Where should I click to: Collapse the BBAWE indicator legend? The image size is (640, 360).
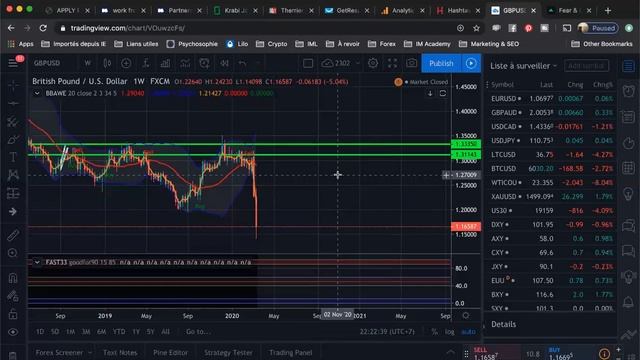coord(37,93)
